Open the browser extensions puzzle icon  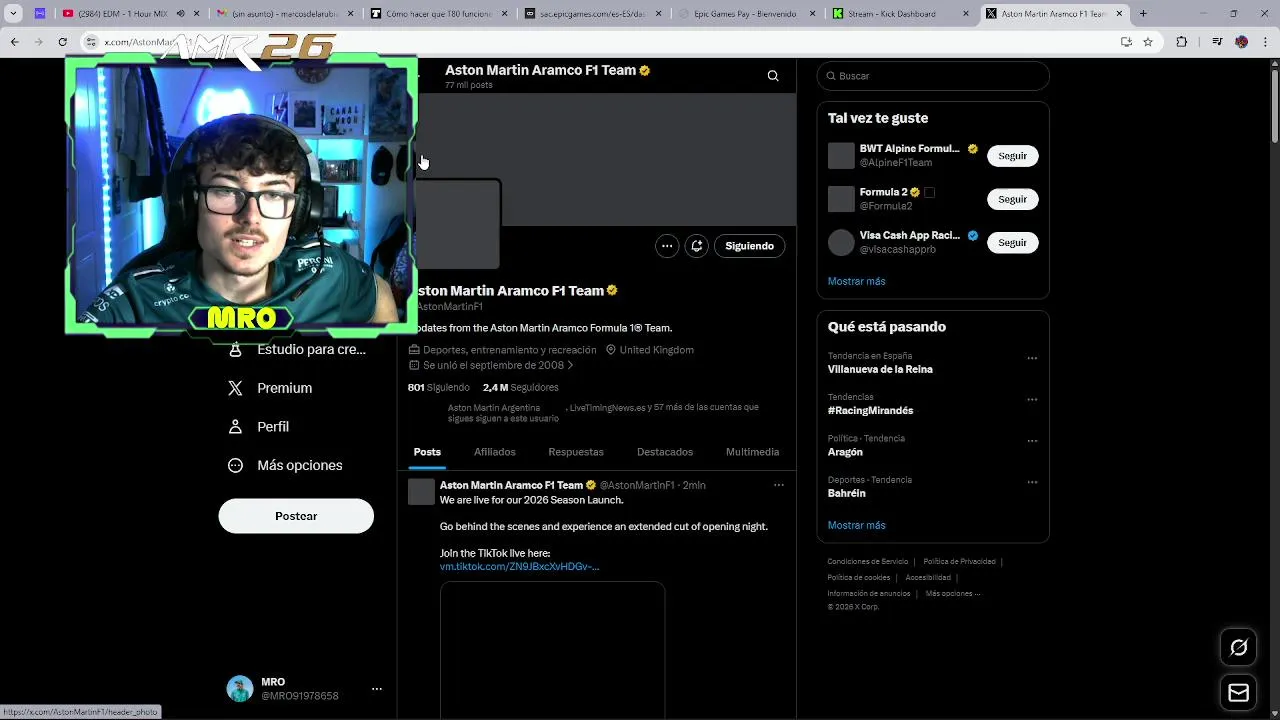click(x=1181, y=42)
